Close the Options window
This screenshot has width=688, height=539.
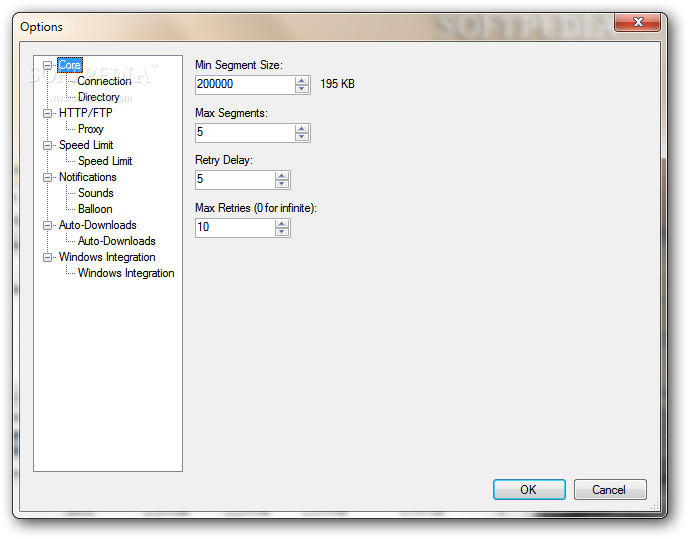tap(638, 22)
